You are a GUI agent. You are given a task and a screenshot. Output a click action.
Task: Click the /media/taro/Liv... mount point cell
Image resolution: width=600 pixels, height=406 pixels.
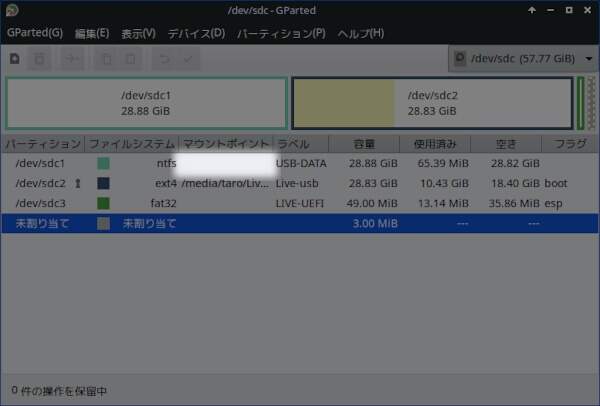[x=225, y=183]
